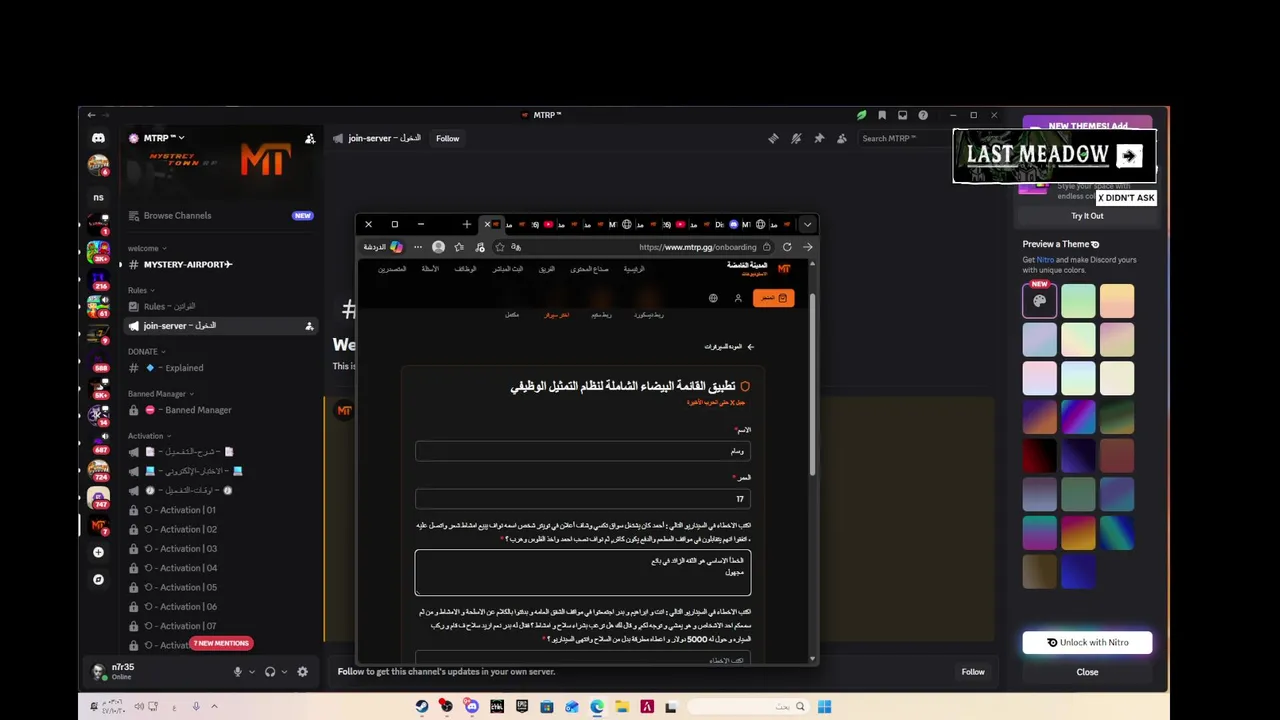Open the Discord inbox icon
Screen dimensions: 1280x720
click(x=902, y=115)
